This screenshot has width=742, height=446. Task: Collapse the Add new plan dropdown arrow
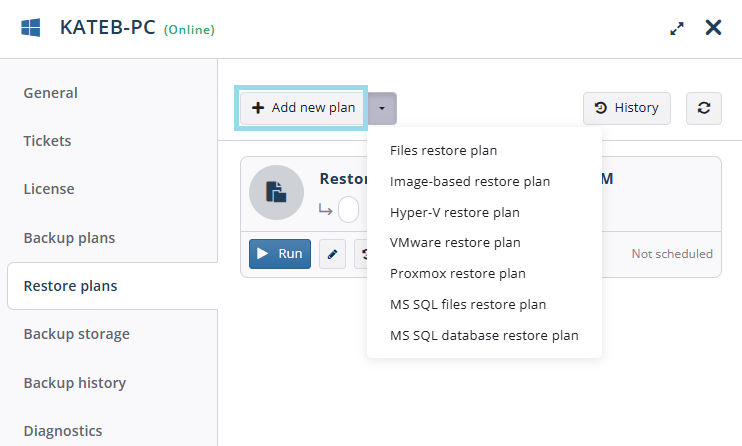(382, 108)
